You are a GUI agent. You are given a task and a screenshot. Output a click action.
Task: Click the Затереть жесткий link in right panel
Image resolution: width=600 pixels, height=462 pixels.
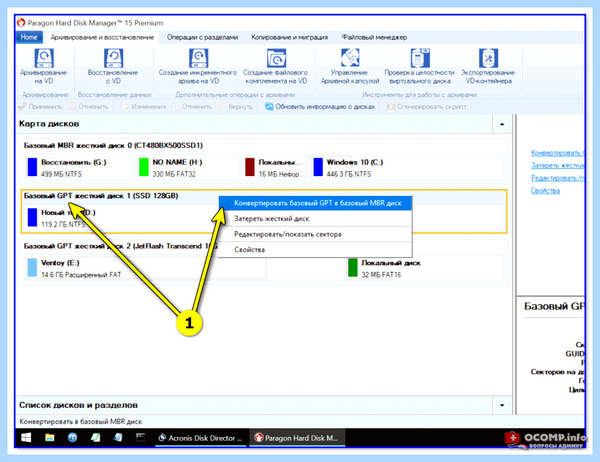pyautogui.click(x=558, y=165)
